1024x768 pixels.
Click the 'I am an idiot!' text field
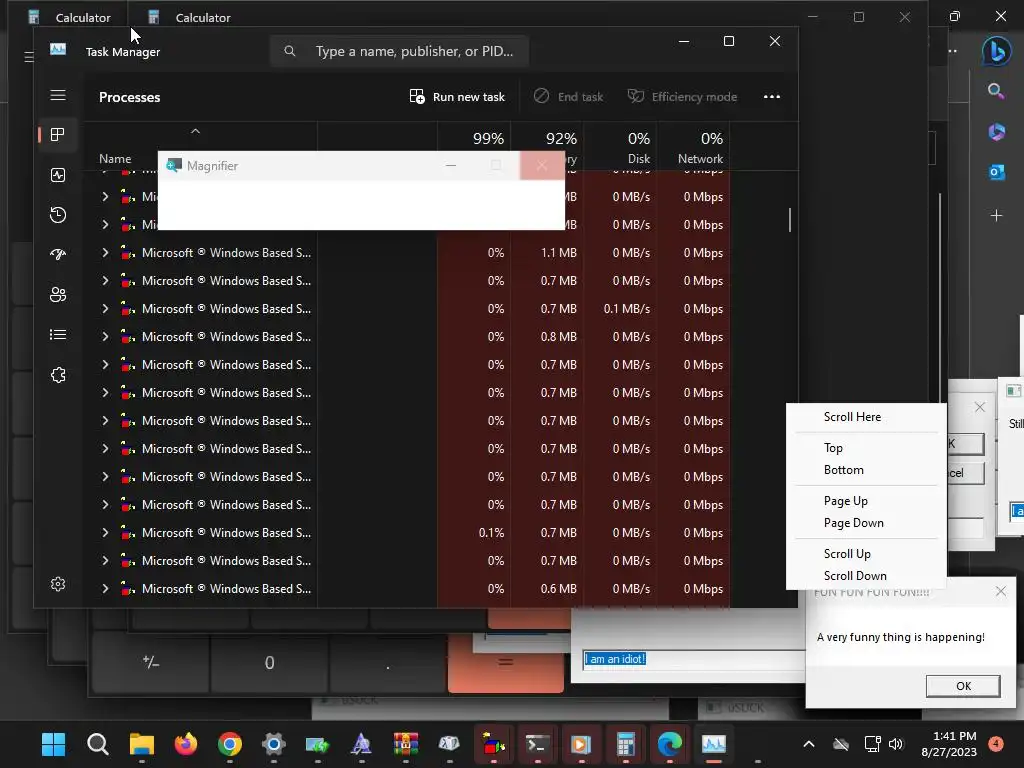pos(694,659)
